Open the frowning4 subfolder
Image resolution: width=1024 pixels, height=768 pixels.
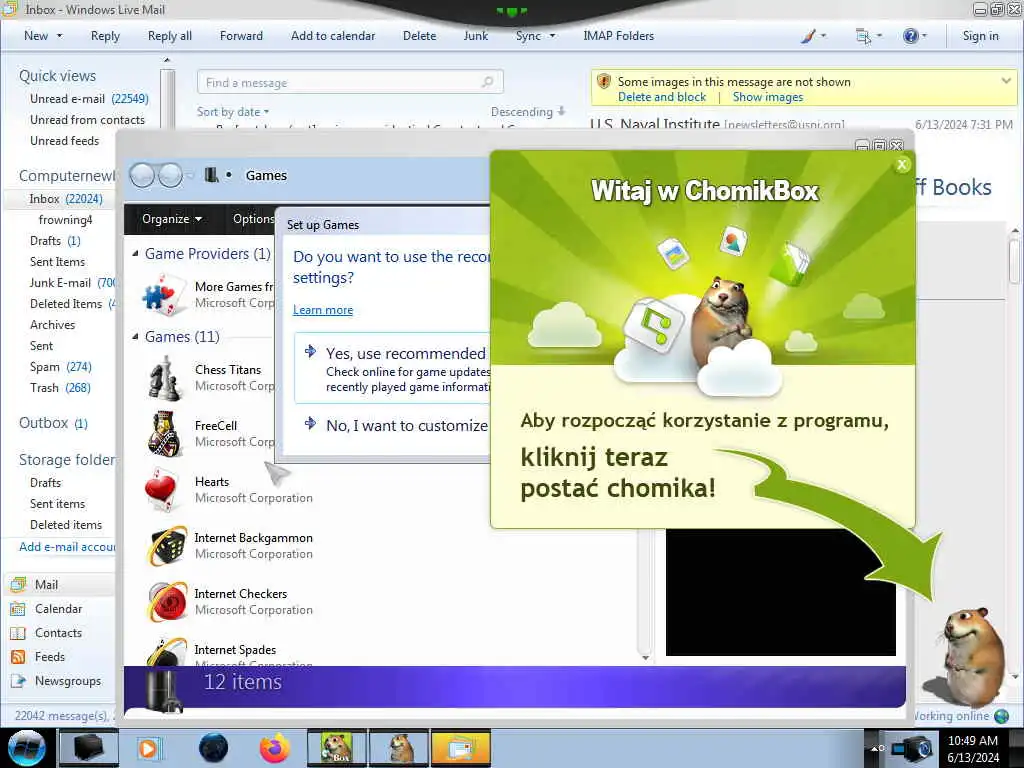(x=65, y=219)
